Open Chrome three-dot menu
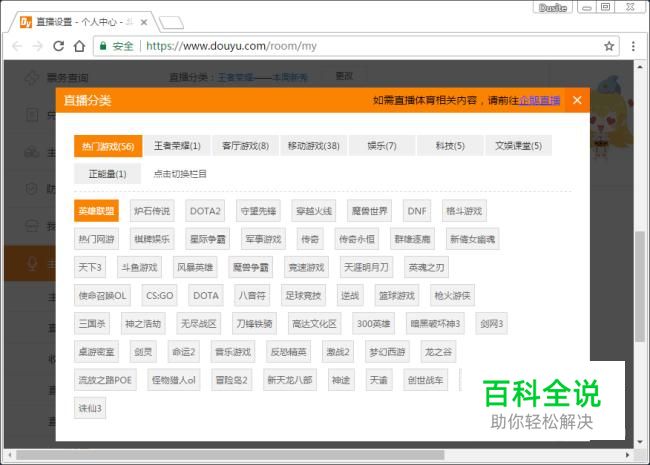650x465 pixels. coord(633,46)
